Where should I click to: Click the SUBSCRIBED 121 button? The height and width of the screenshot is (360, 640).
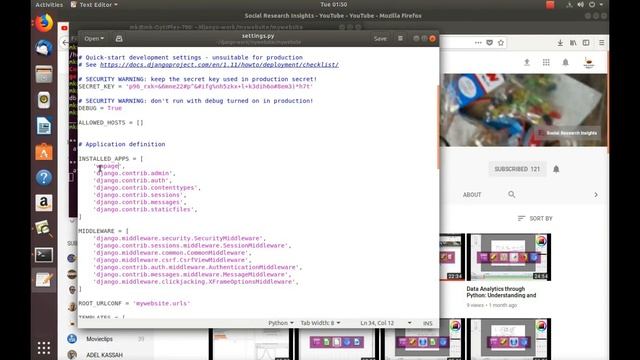coord(517,169)
